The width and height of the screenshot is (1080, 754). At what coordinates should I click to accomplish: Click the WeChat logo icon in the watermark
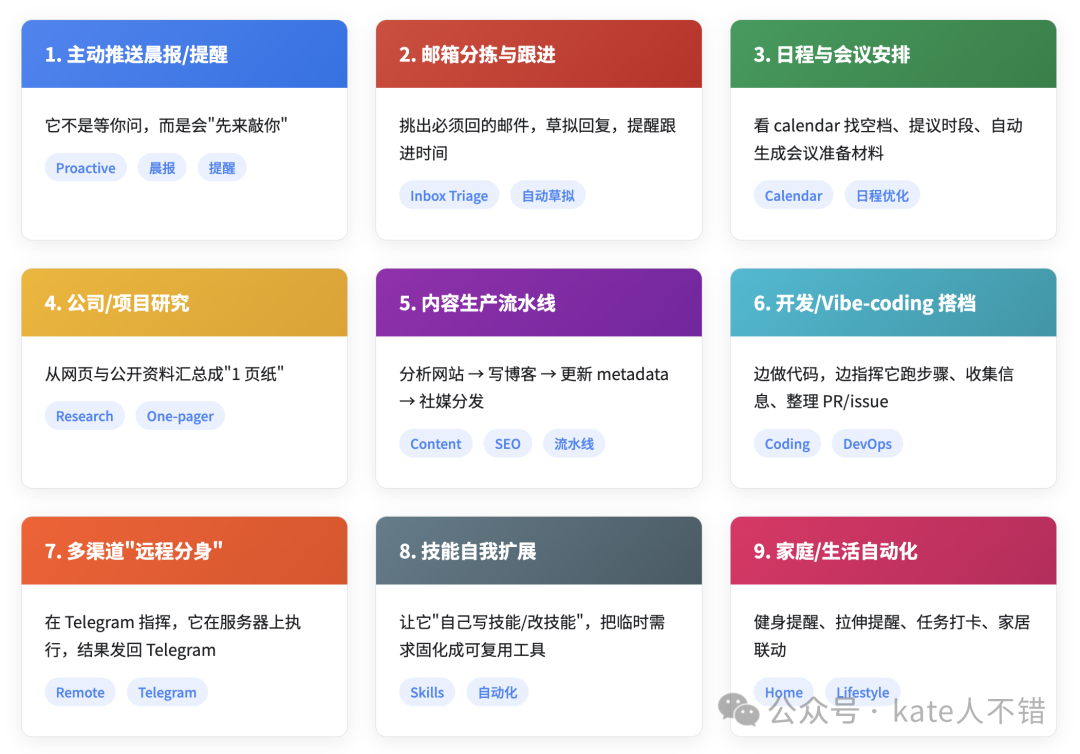click(x=739, y=710)
